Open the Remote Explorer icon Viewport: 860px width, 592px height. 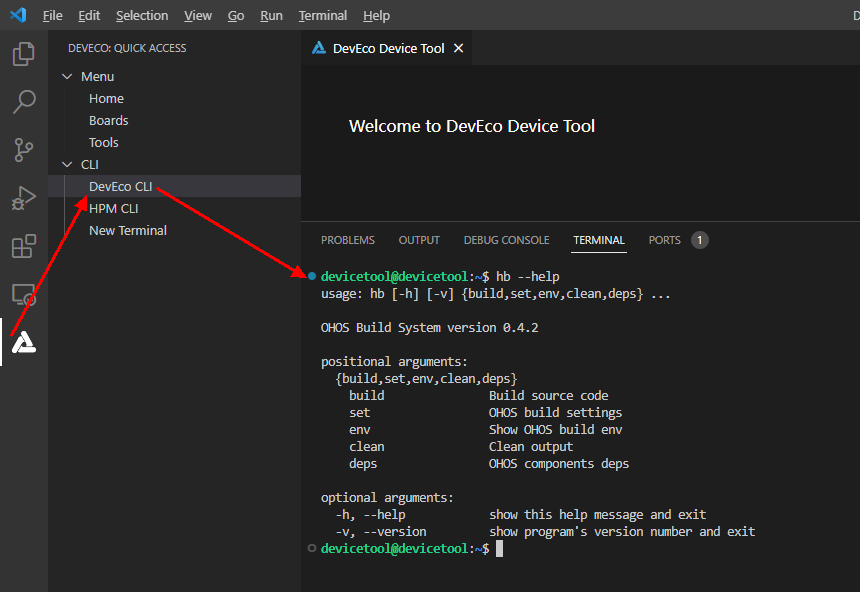23,295
